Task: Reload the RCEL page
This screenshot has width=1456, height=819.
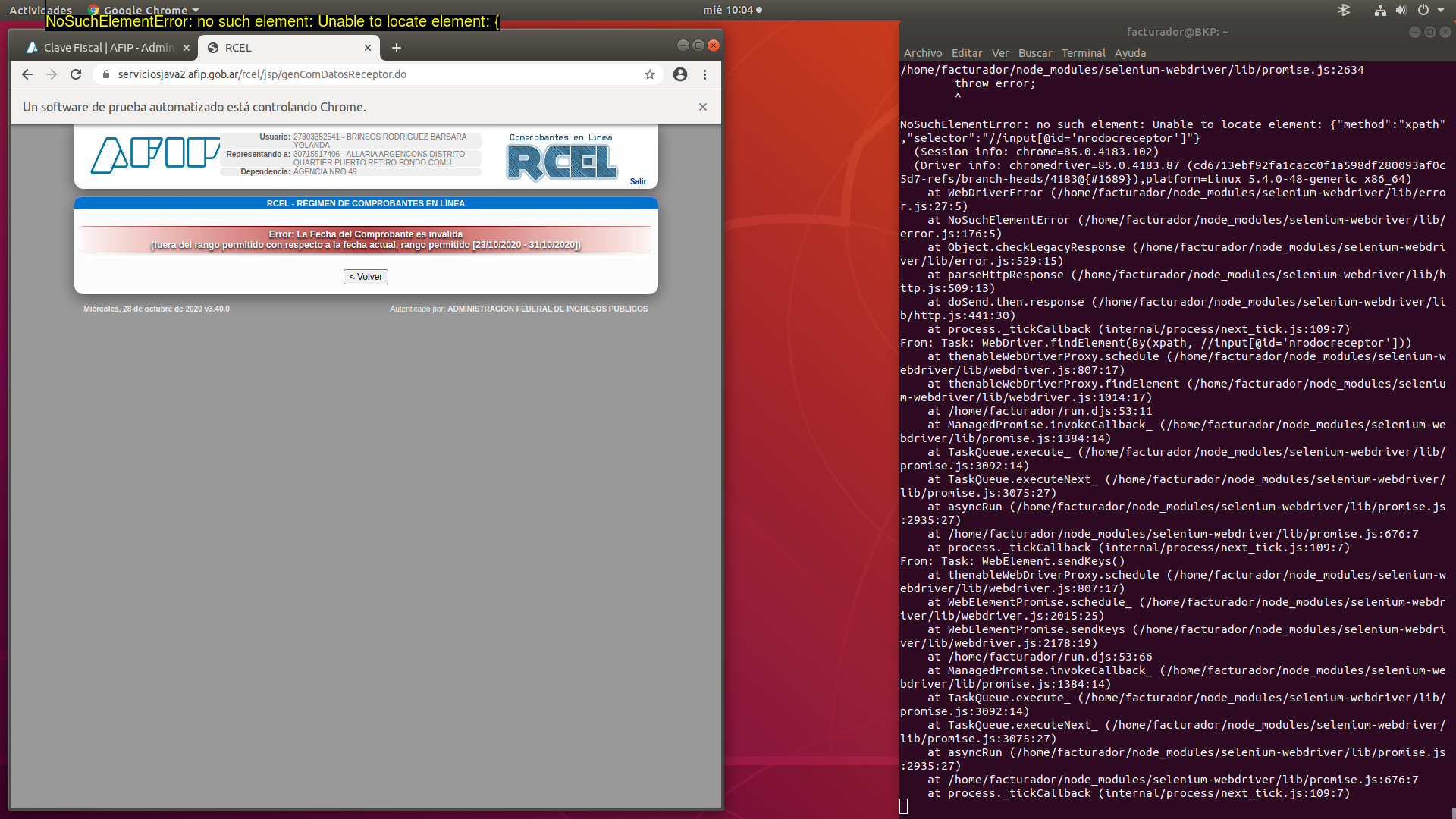Action: click(x=76, y=74)
